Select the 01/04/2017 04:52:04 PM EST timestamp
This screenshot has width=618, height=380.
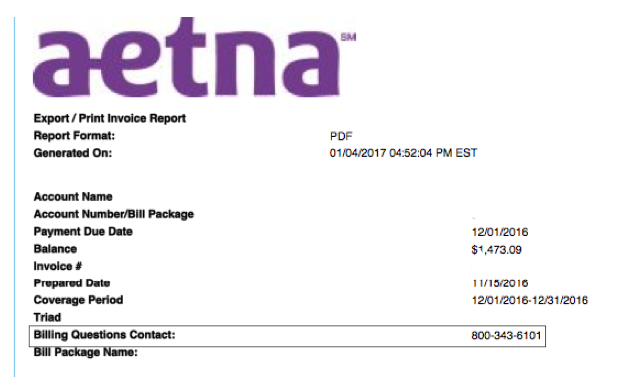403,153
